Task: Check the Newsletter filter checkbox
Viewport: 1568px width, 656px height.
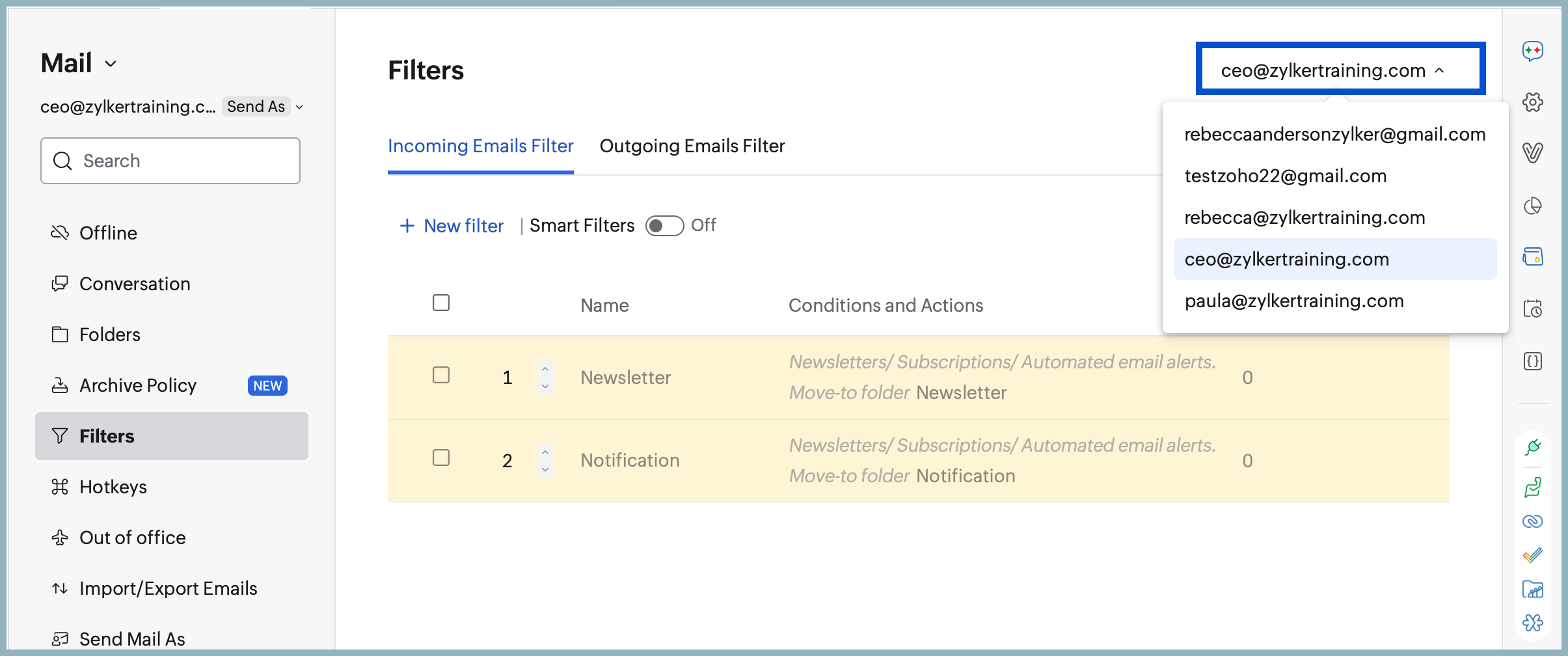Action: tap(441, 375)
